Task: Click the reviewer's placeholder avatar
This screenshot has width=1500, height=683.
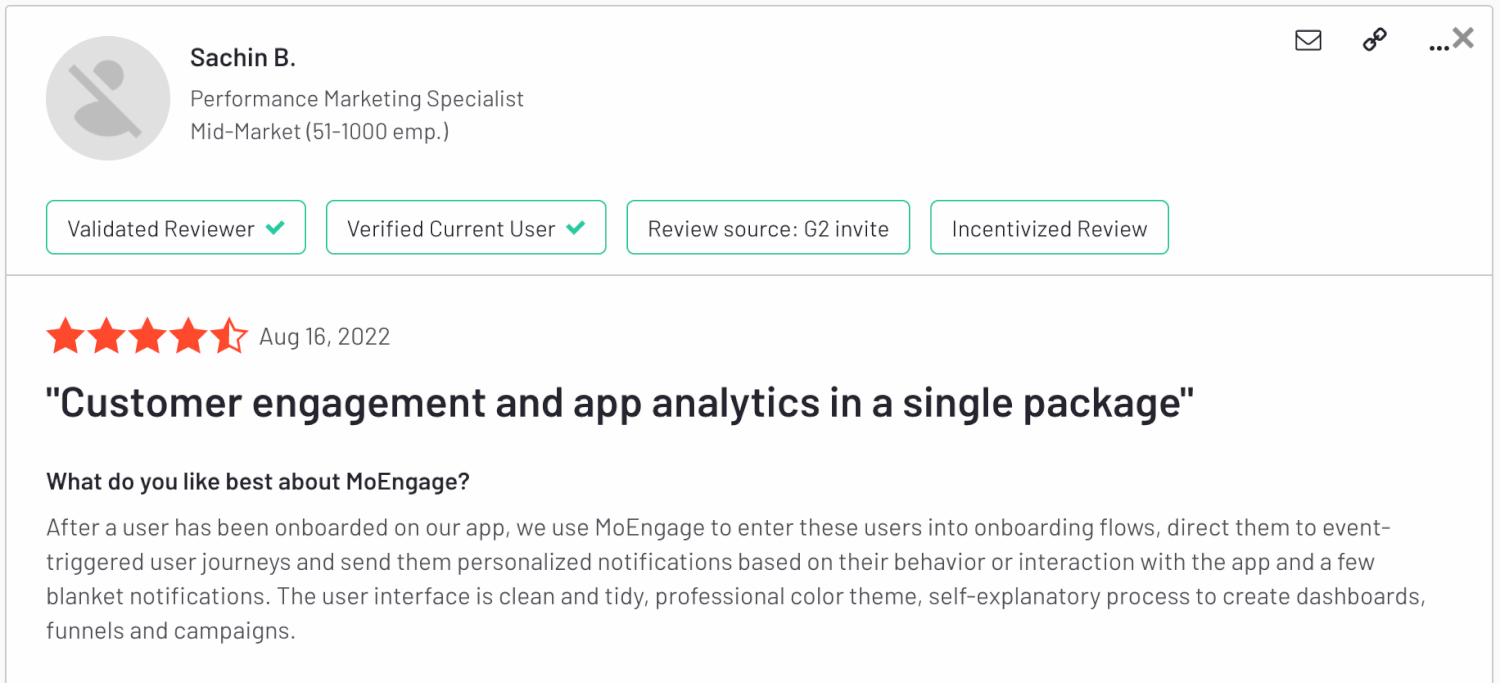Action: 108,98
